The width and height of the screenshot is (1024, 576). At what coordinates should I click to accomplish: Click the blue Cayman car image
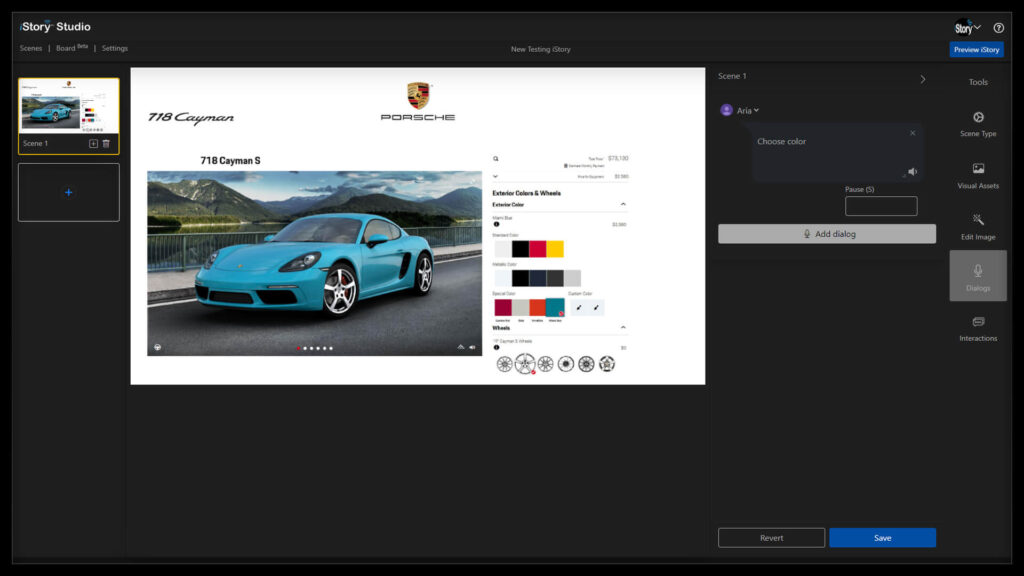[x=314, y=263]
